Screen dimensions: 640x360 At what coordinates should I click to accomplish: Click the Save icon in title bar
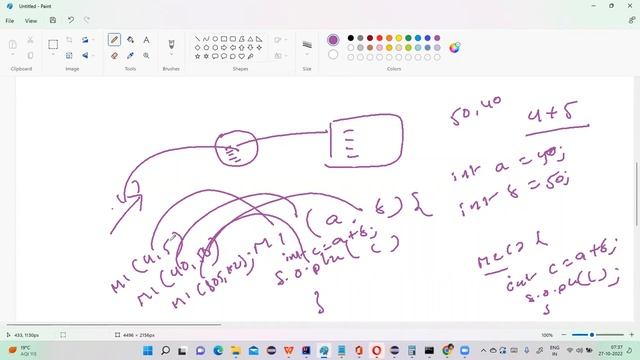53,20
